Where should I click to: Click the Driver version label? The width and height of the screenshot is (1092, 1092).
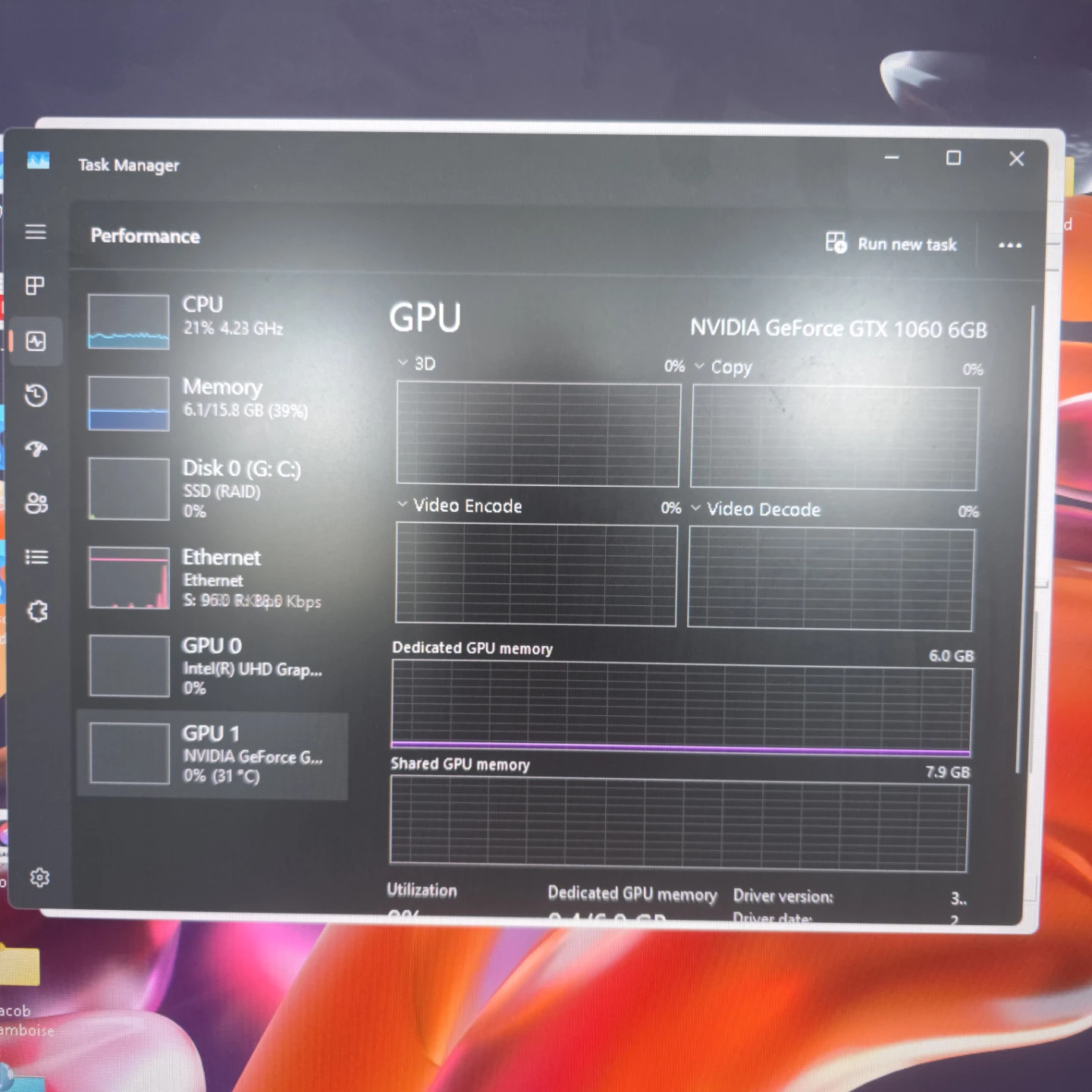783,896
